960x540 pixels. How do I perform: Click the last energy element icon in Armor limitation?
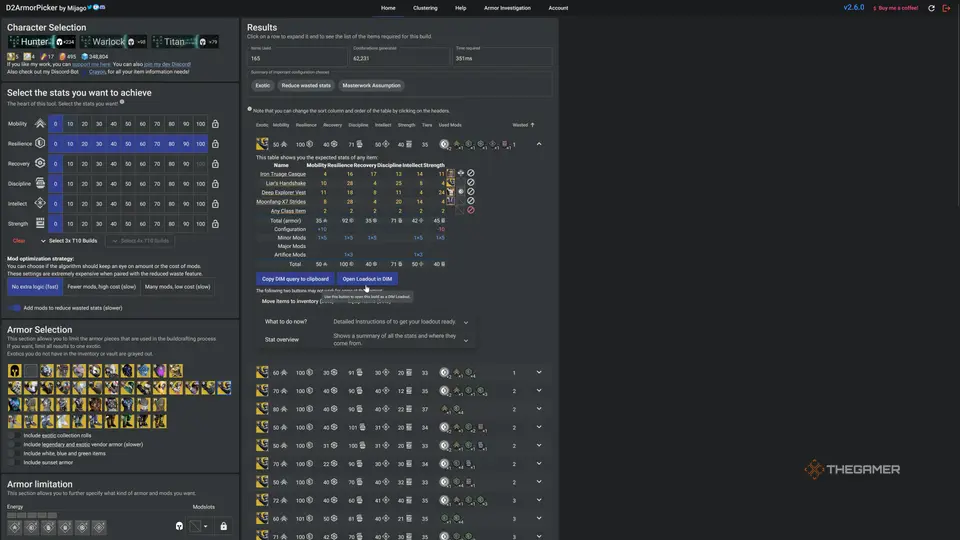coord(99,527)
